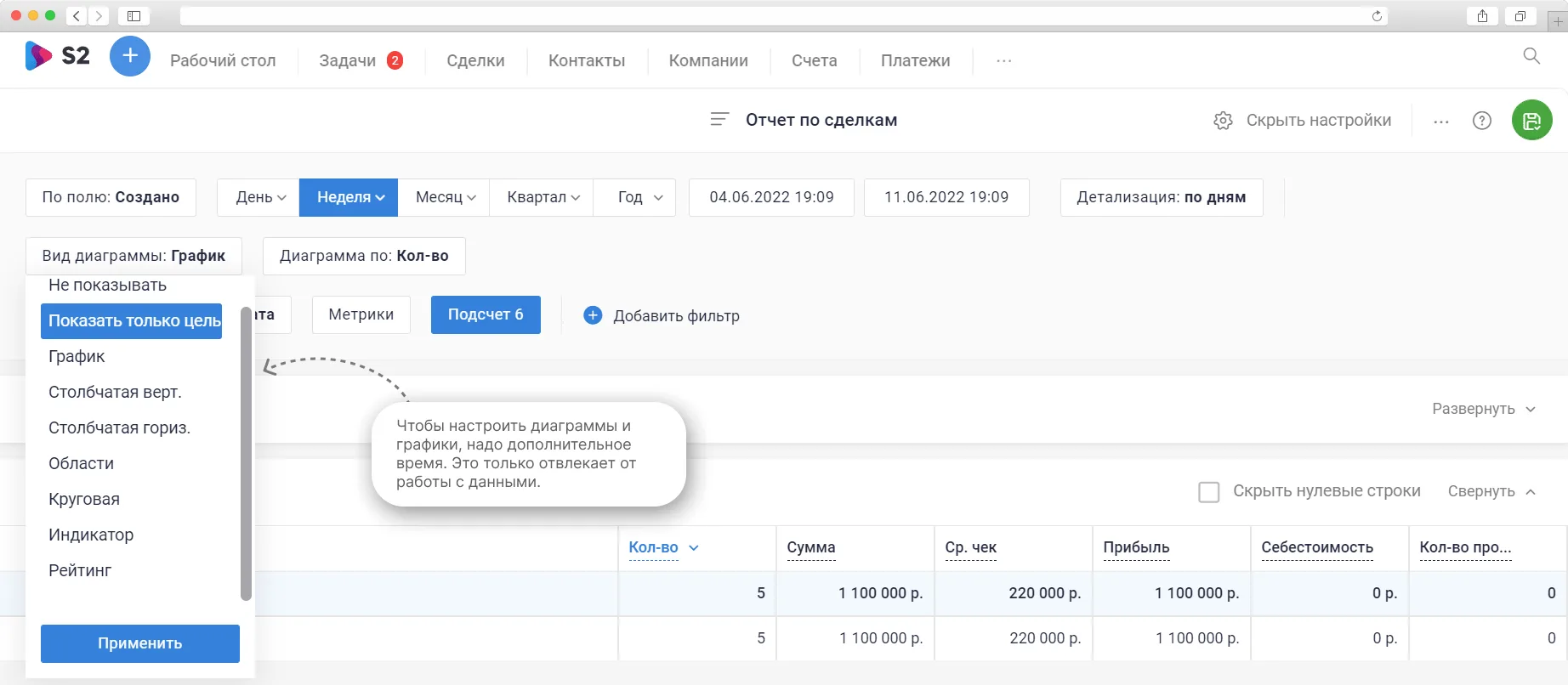Click the browser address bar

pos(784,16)
